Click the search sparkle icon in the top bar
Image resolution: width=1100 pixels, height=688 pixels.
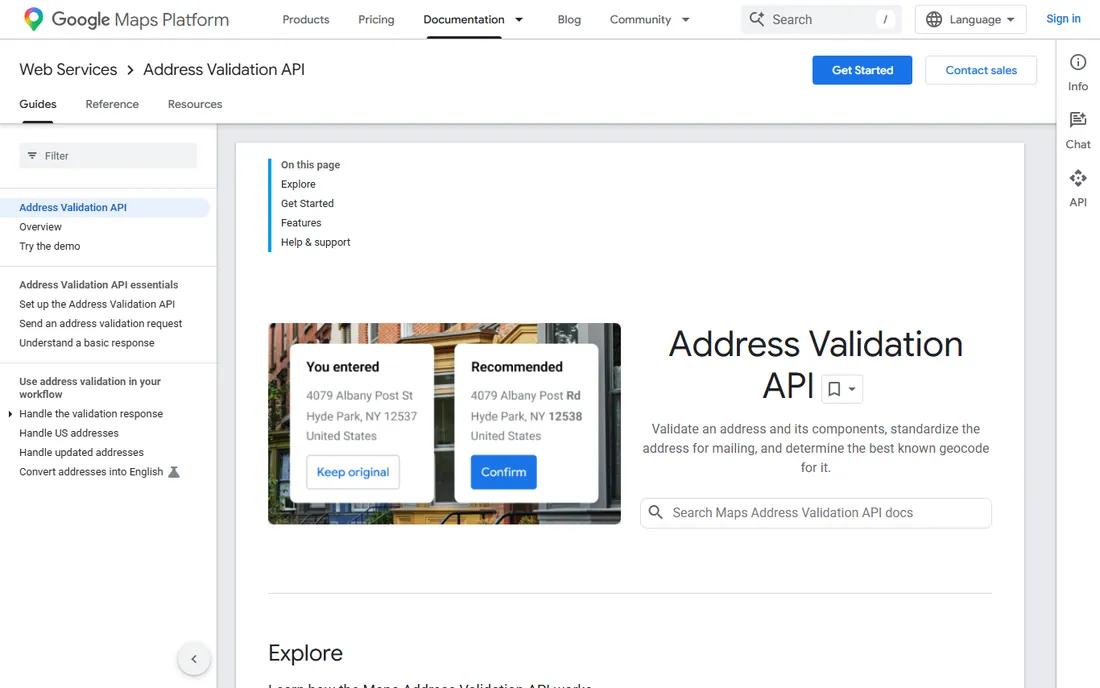tap(756, 19)
